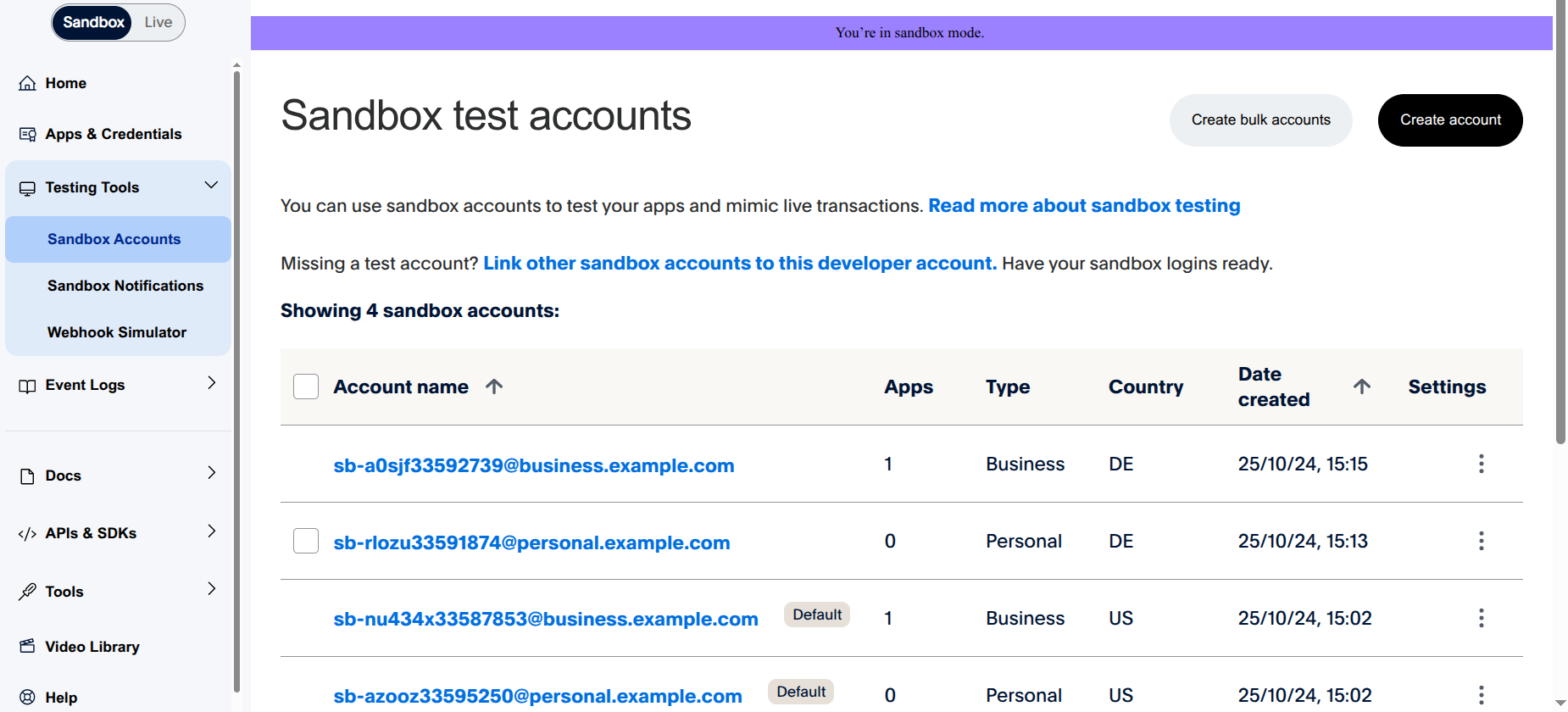Toggle the select-all accounts checkbox in header
The height and width of the screenshot is (712, 1568).
pyautogui.click(x=306, y=387)
